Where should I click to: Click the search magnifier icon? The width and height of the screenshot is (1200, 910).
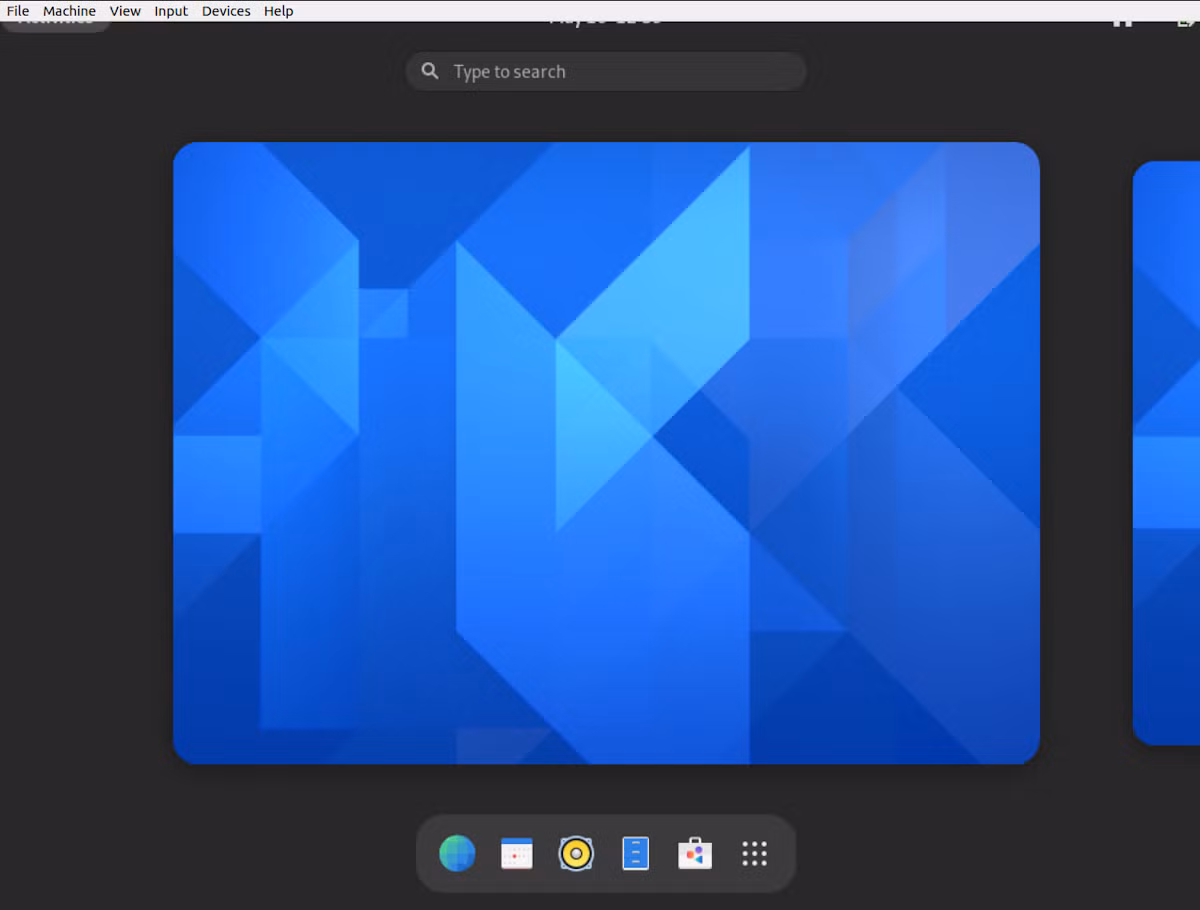pyautogui.click(x=430, y=71)
